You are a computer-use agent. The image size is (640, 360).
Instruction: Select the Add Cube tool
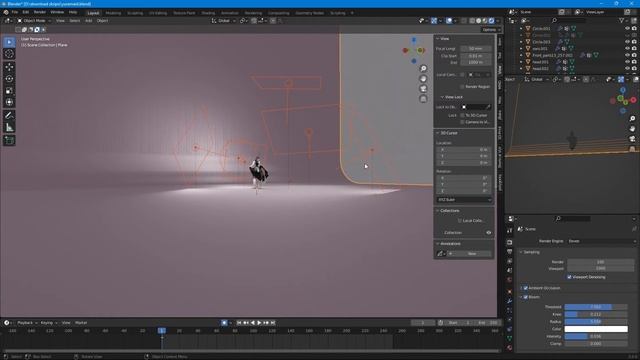[x=9, y=140]
